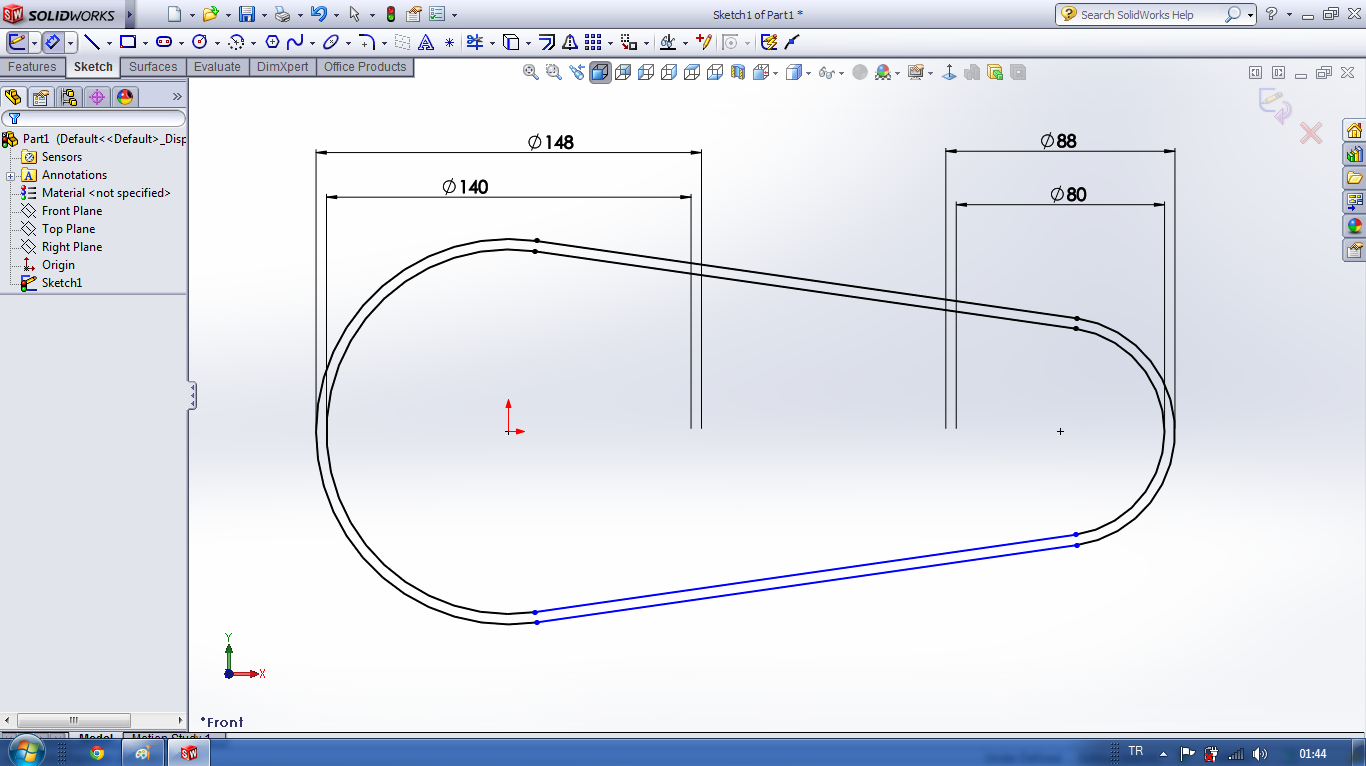Activate the sketch Text tool
The width and height of the screenshot is (1366, 766).
(x=425, y=42)
